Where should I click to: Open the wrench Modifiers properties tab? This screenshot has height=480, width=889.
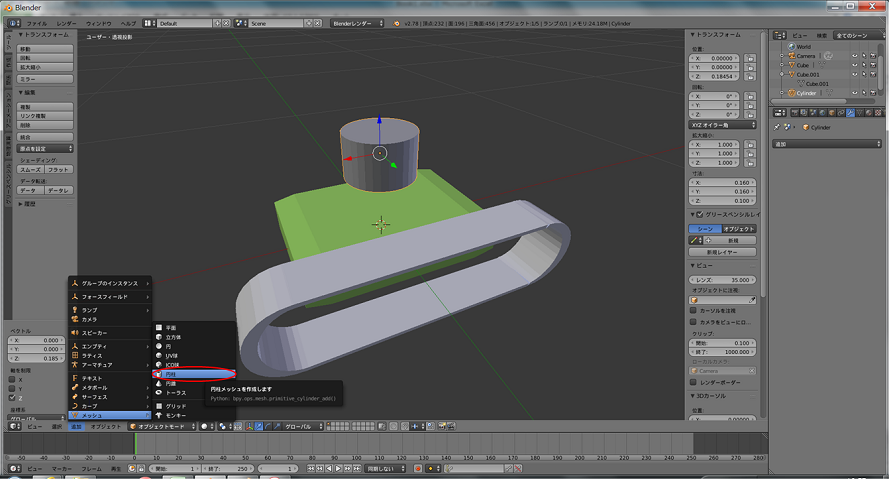tap(849, 113)
